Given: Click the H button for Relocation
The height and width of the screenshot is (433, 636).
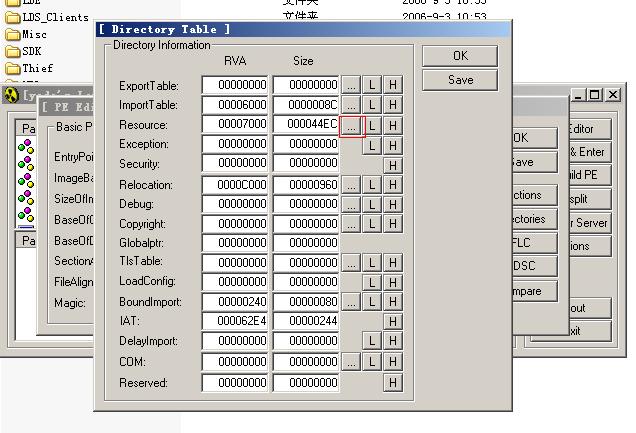Looking at the screenshot, I should point(393,185).
